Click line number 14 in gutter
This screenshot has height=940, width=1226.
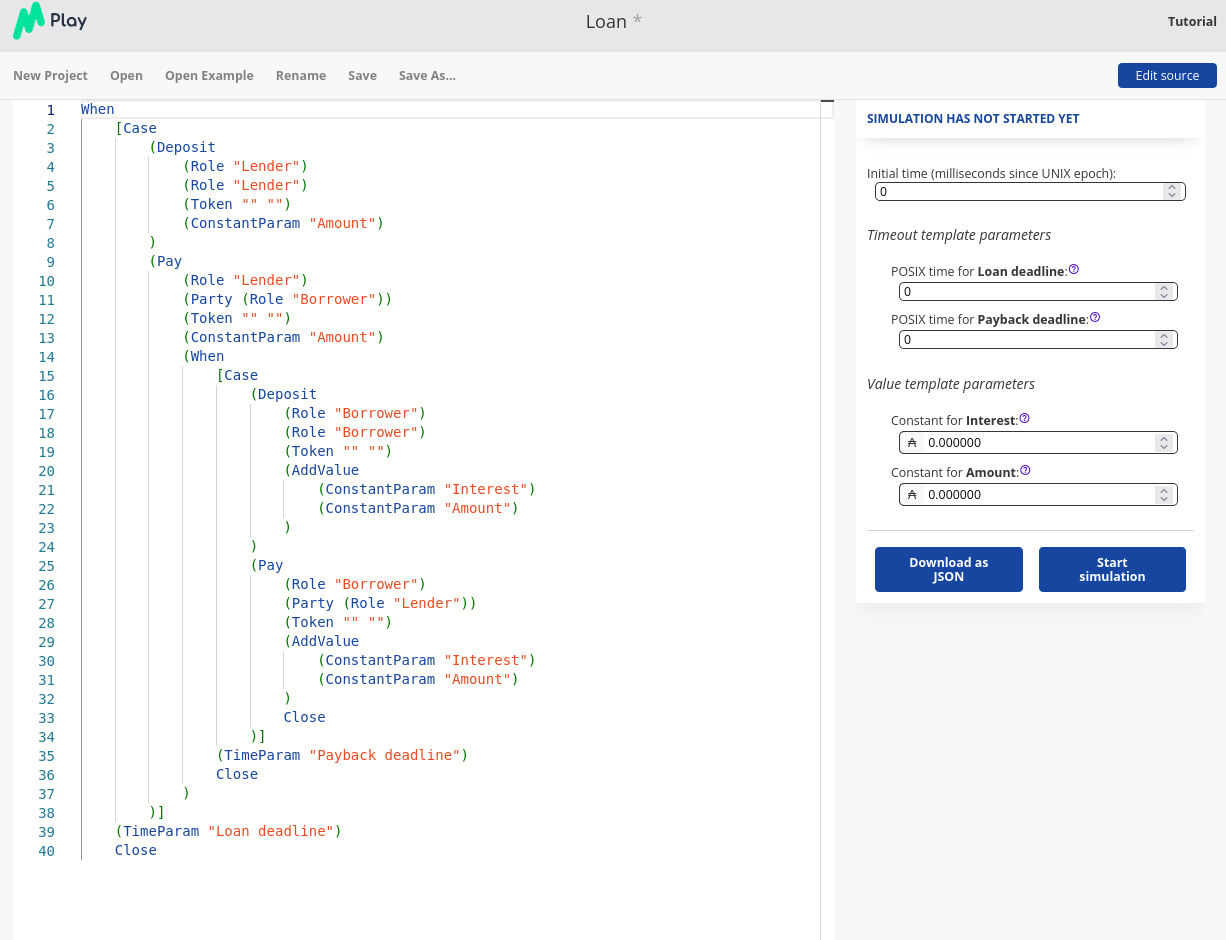pos(47,357)
